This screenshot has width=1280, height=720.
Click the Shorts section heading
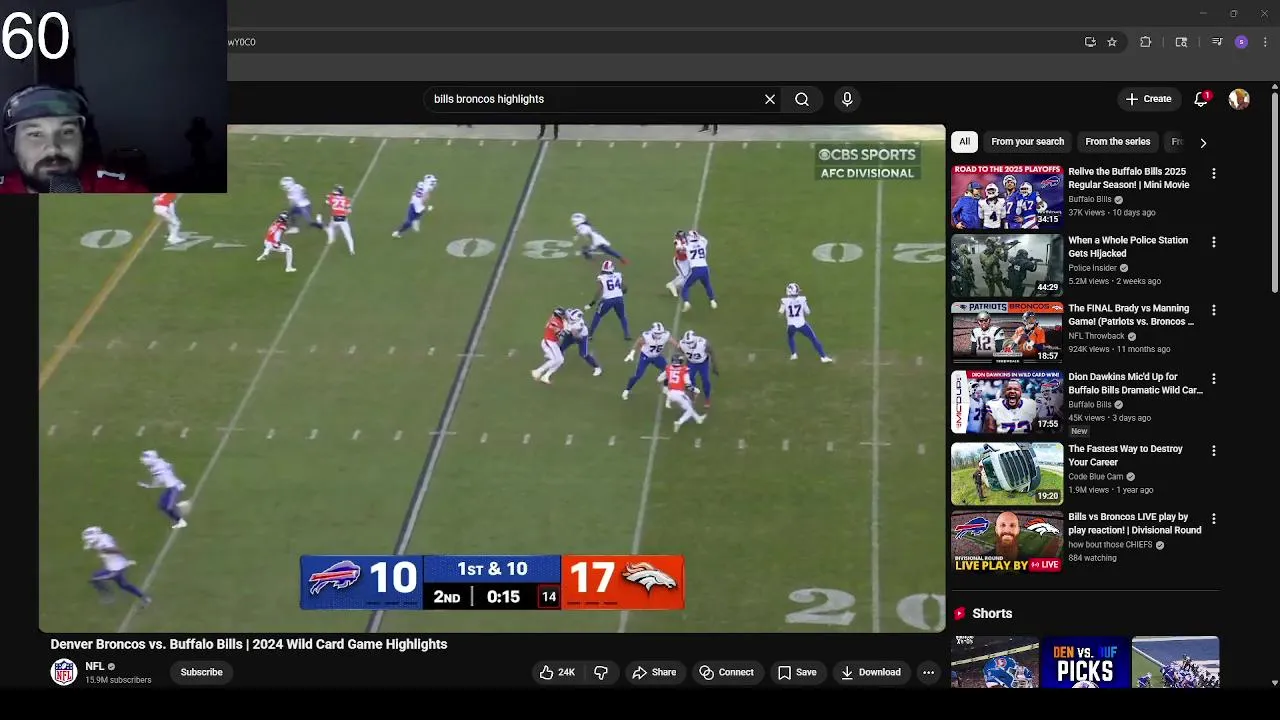click(992, 613)
